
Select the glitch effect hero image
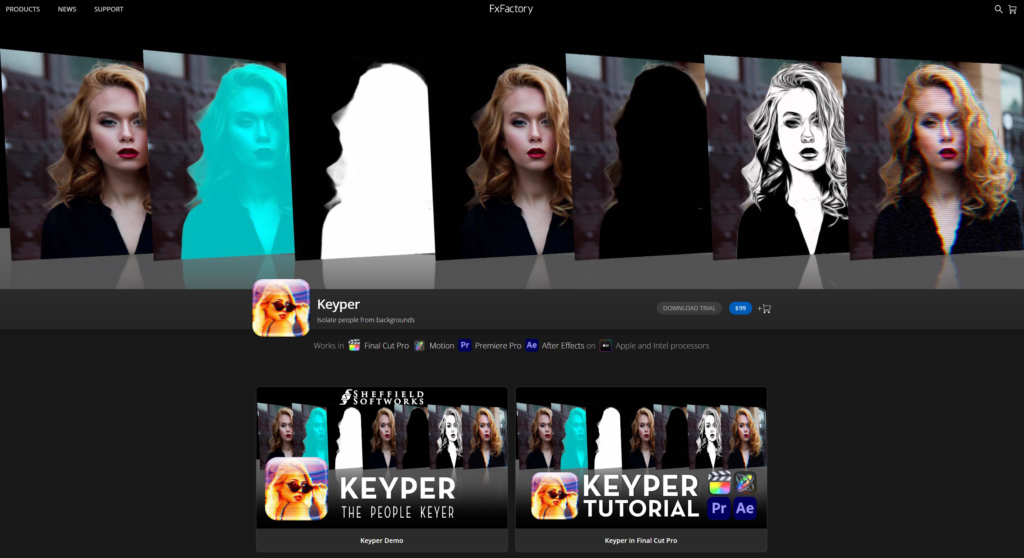[933, 157]
